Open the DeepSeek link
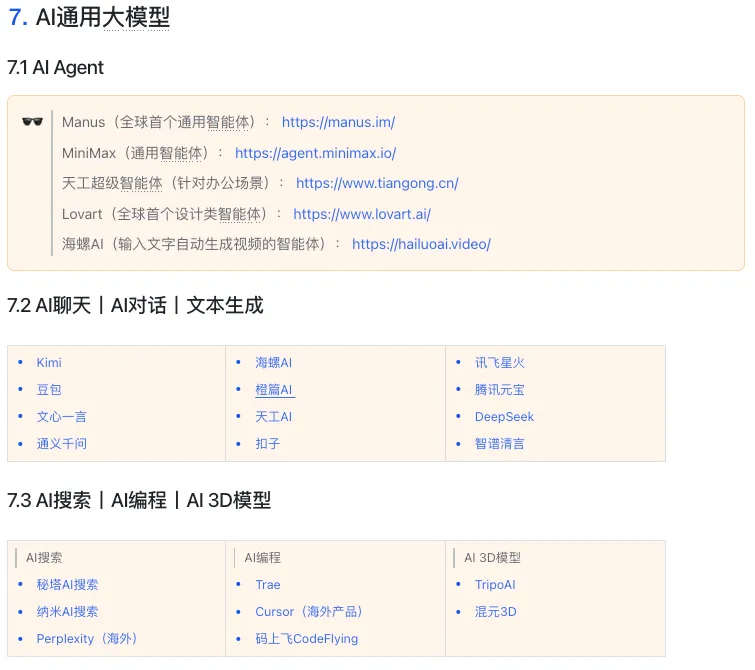755x670 pixels. coord(504,417)
